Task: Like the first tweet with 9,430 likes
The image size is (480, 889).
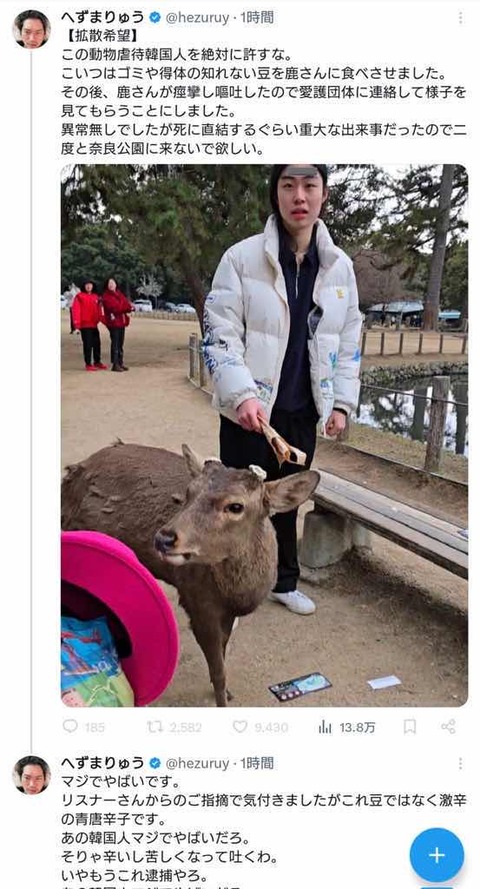Action: [x=260, y=726]
